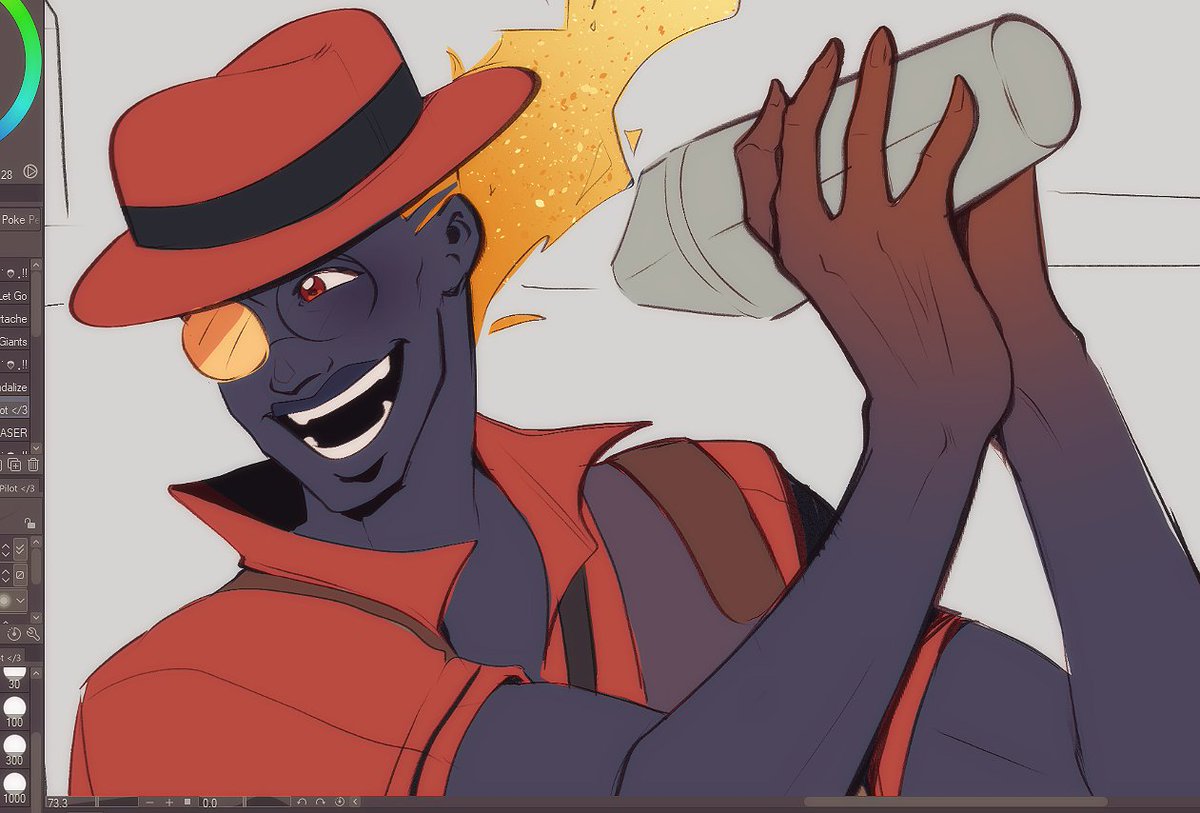This screenshot has width=1200, height=813.
Task: Rotate canvas right arrow icon
Action: (320, 802)
